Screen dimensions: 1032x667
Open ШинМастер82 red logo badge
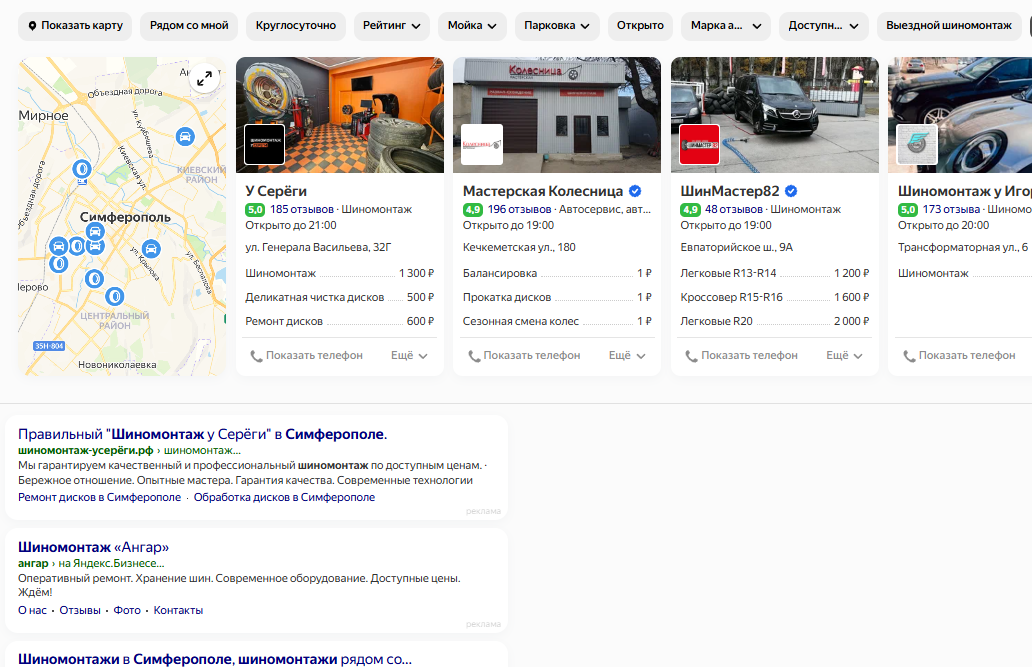(699, 144)
